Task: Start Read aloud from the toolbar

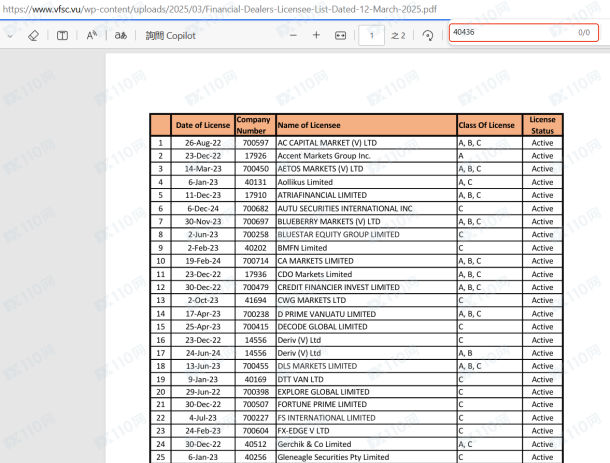Action: (91, 36)
